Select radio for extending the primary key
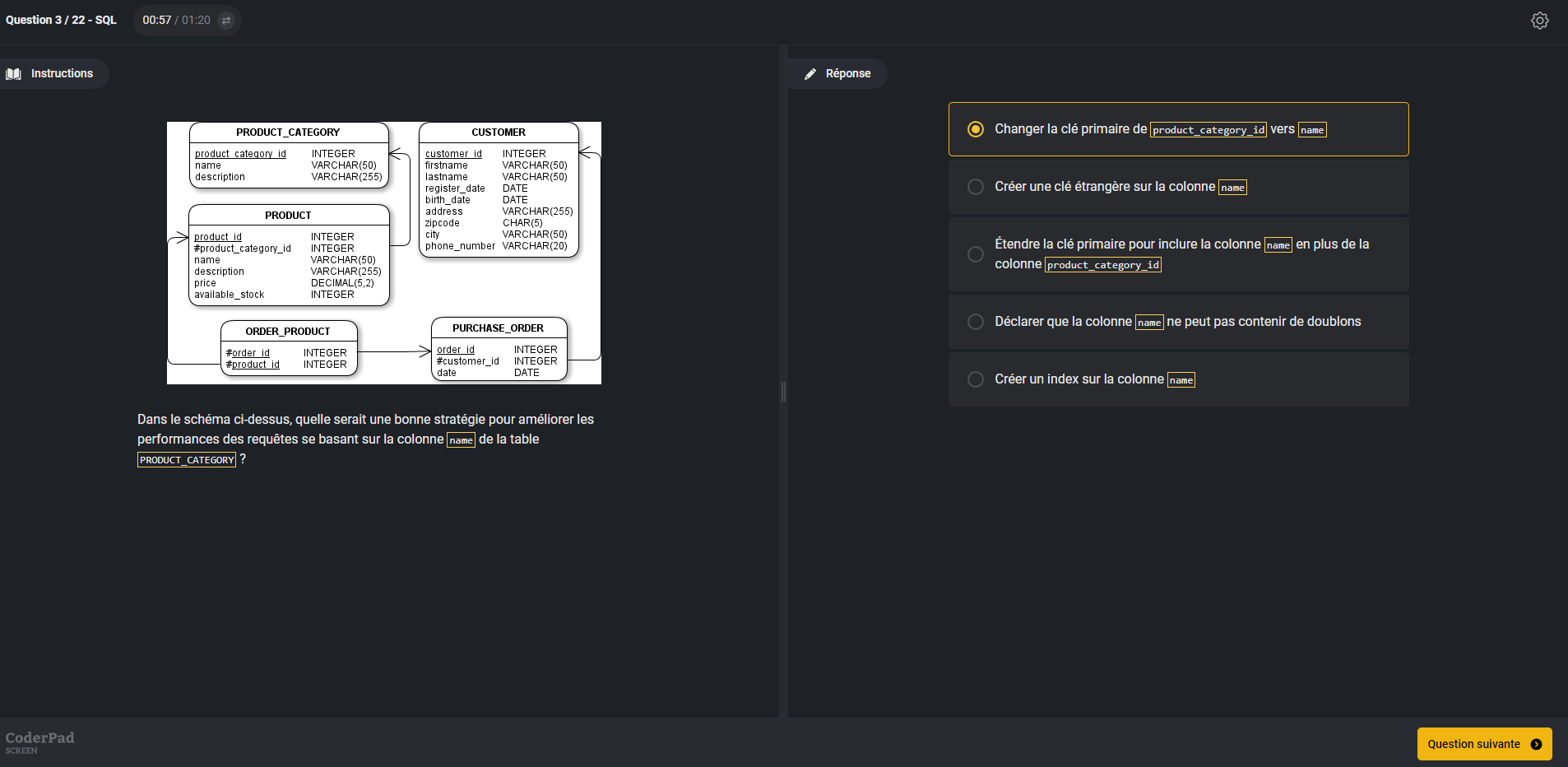 [976, 254]
